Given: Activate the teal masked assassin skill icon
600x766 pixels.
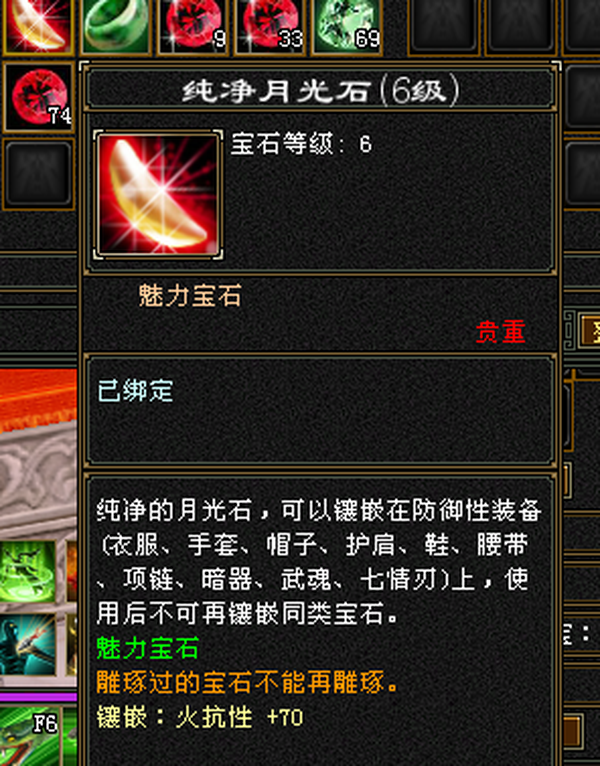Looking at the screenshot, I should (28, 645).
